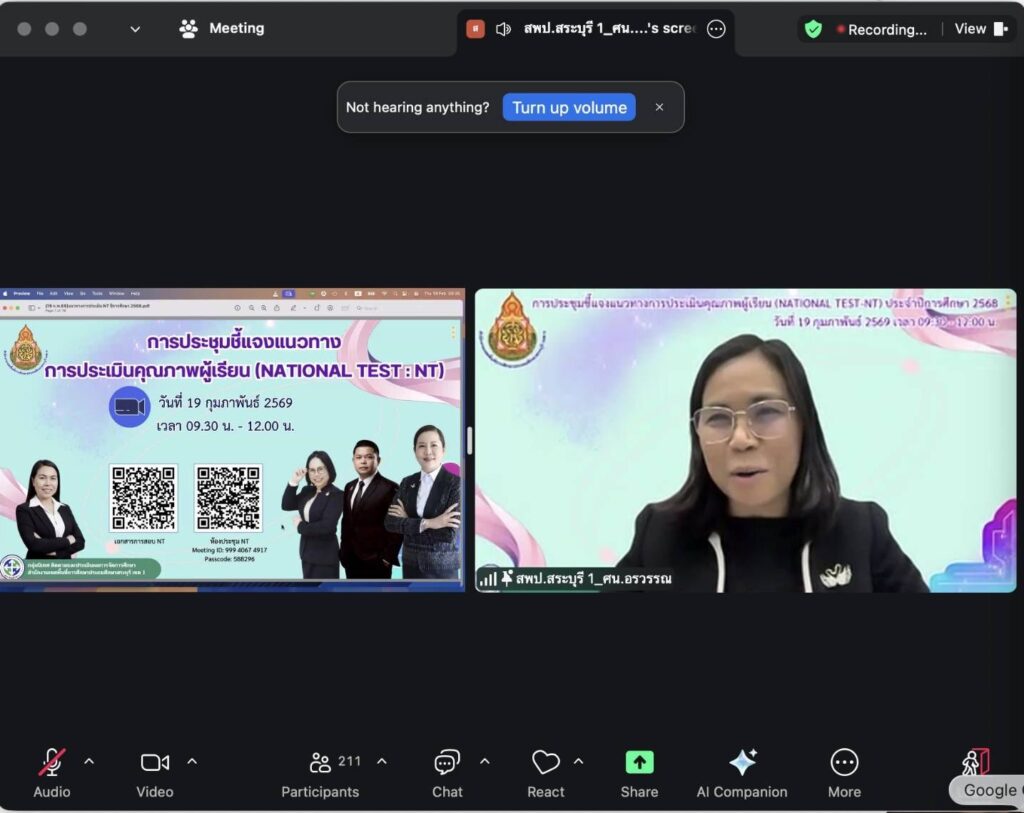
Task: Expand the Chat options arrow
Action: [485, 762]
